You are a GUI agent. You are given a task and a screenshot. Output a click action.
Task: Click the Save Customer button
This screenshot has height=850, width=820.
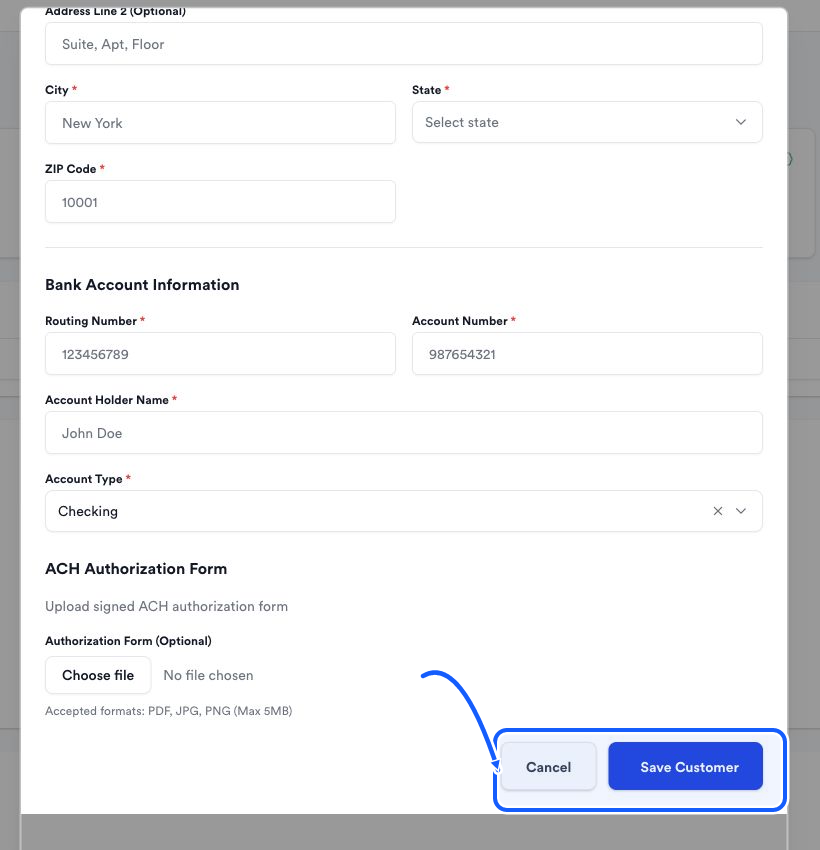[x=685, y=766]
